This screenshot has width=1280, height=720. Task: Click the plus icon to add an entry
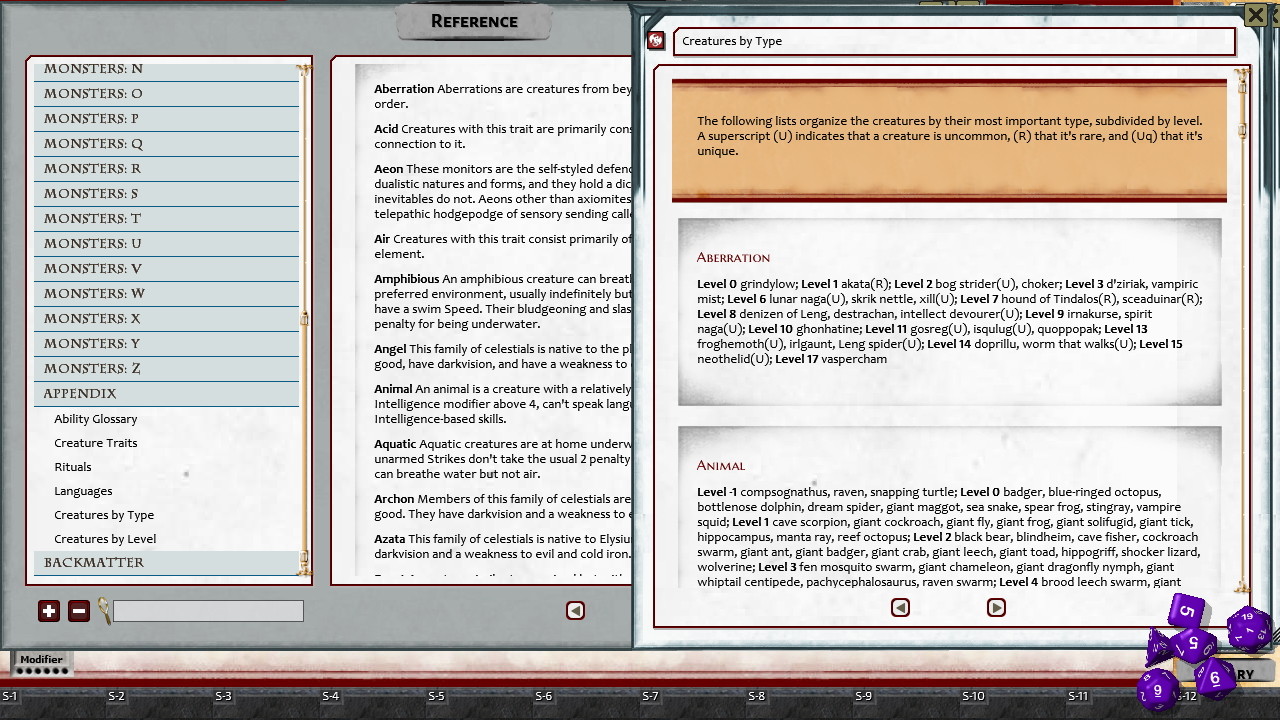[x=49, y=610]
